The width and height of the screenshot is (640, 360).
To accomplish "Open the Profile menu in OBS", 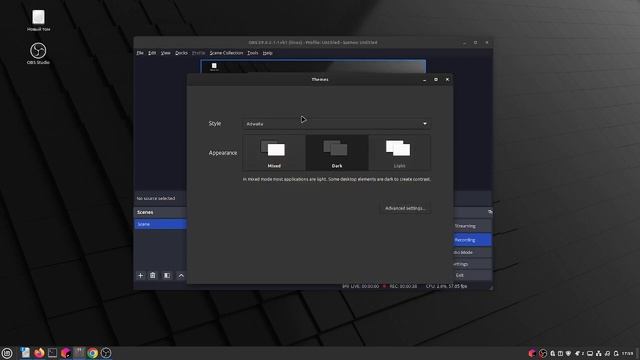I will click(198, 53).
